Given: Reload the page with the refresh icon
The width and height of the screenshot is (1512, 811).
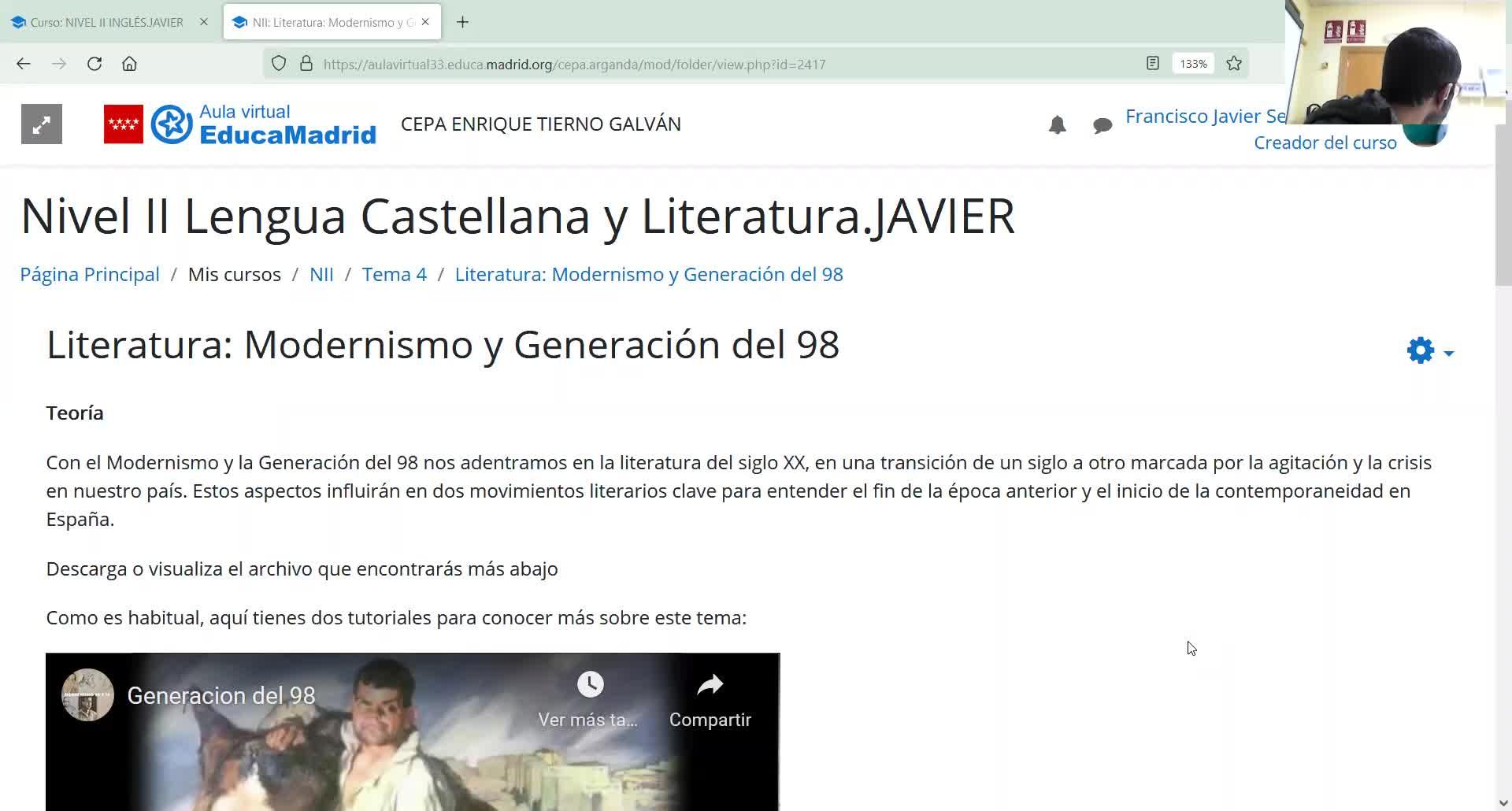Looking at the screenshot, I should [94, 64].
